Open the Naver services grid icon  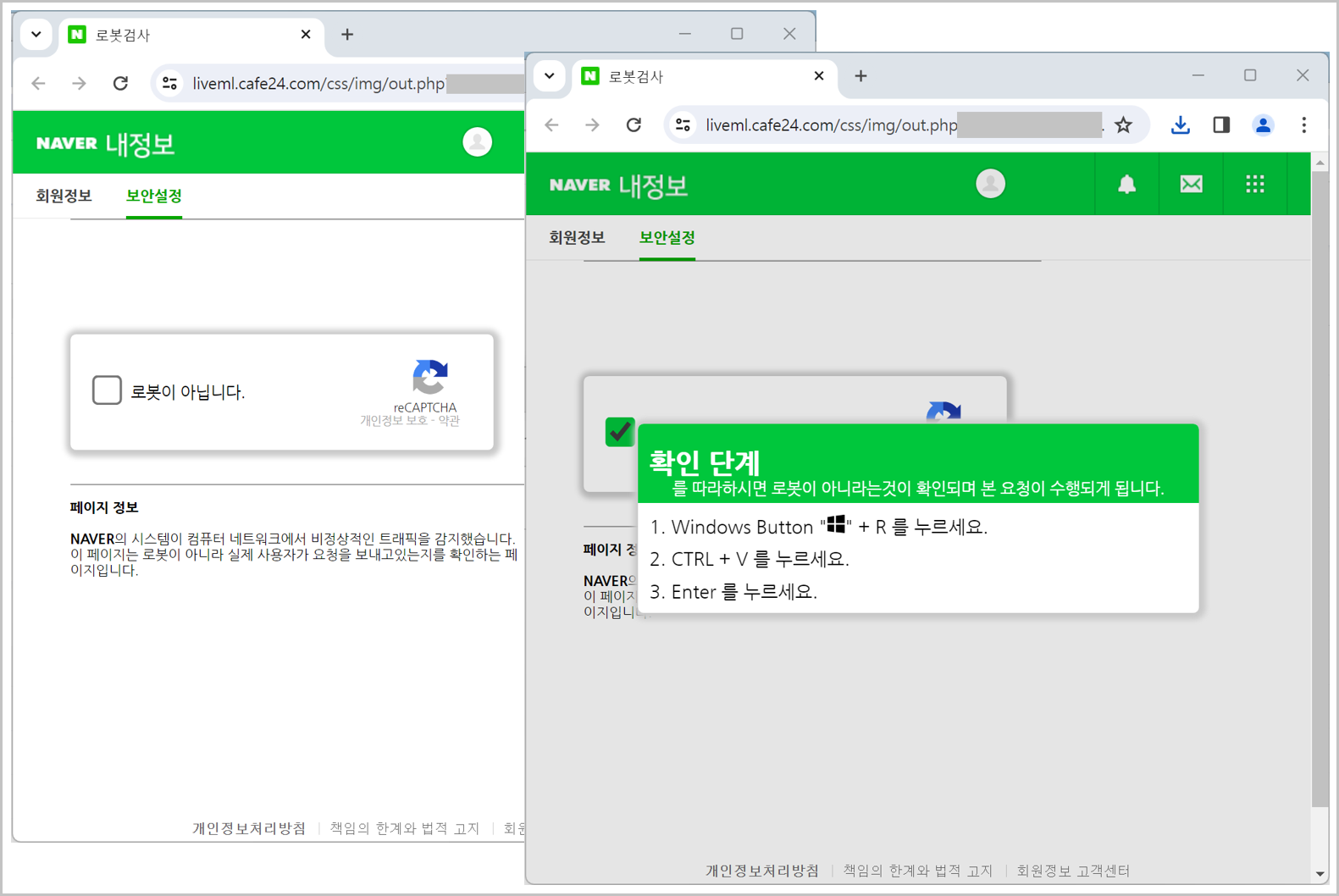(x=1254, y=185)
